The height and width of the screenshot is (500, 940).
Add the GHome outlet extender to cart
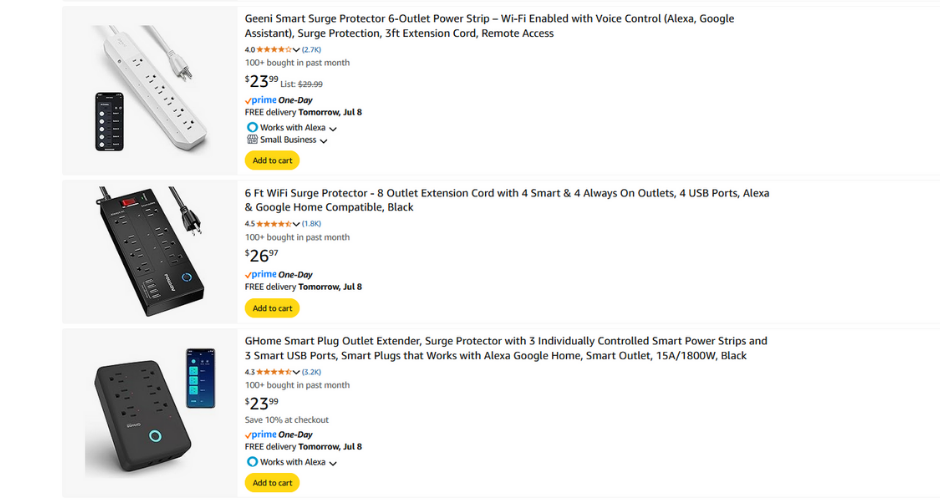(272, 483)
